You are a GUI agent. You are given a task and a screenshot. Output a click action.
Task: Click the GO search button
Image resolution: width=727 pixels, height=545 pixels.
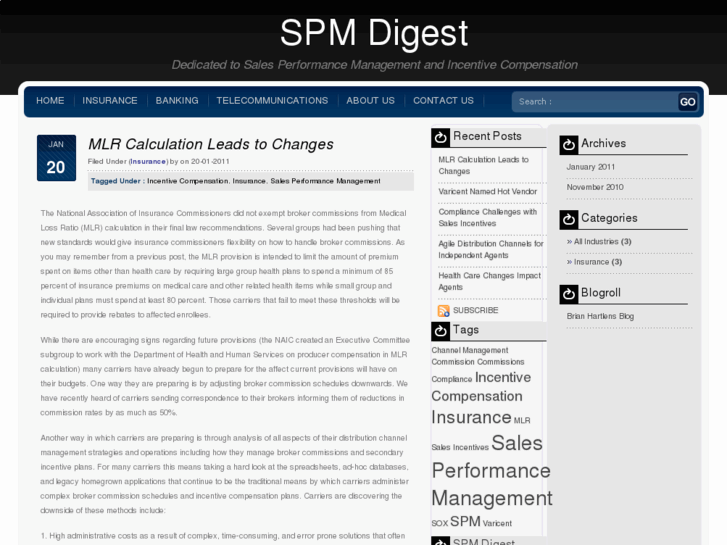688,102
